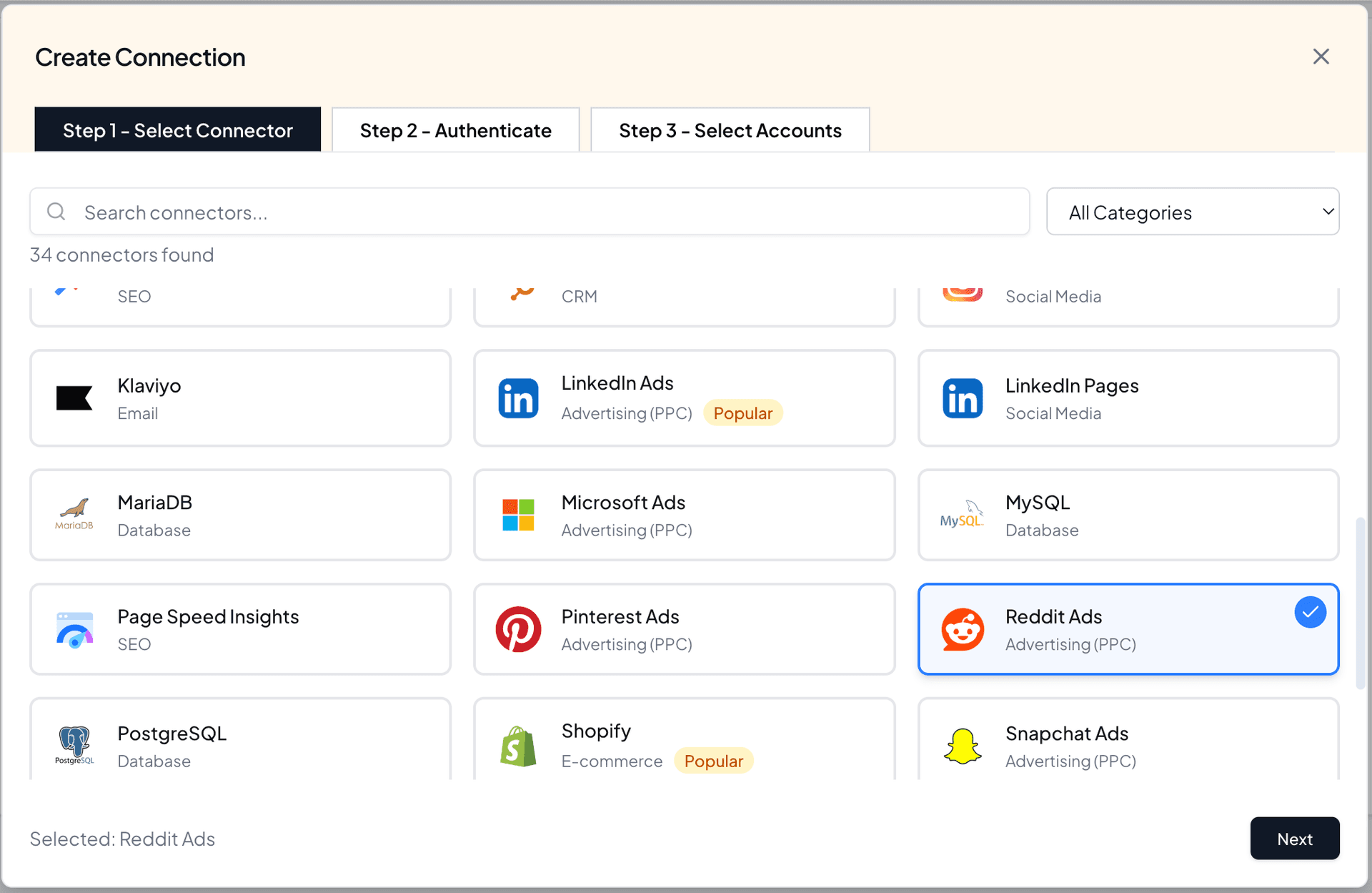Open Step 3 – Select Accounts tab
Viewport: 1372px width, 893px height.
point(730,129)
